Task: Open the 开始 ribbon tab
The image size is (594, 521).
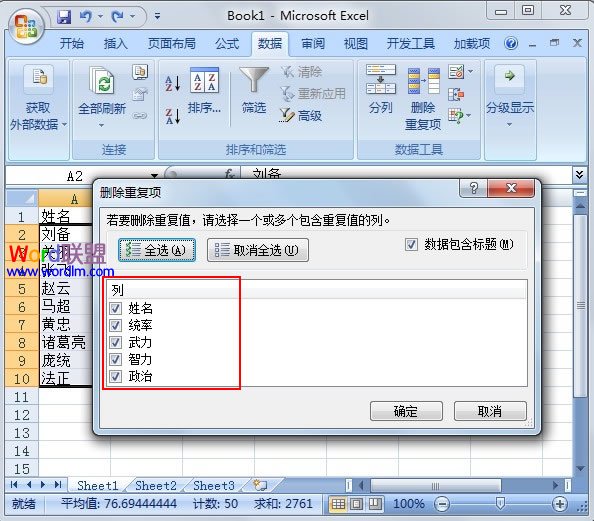Action: 72,44
